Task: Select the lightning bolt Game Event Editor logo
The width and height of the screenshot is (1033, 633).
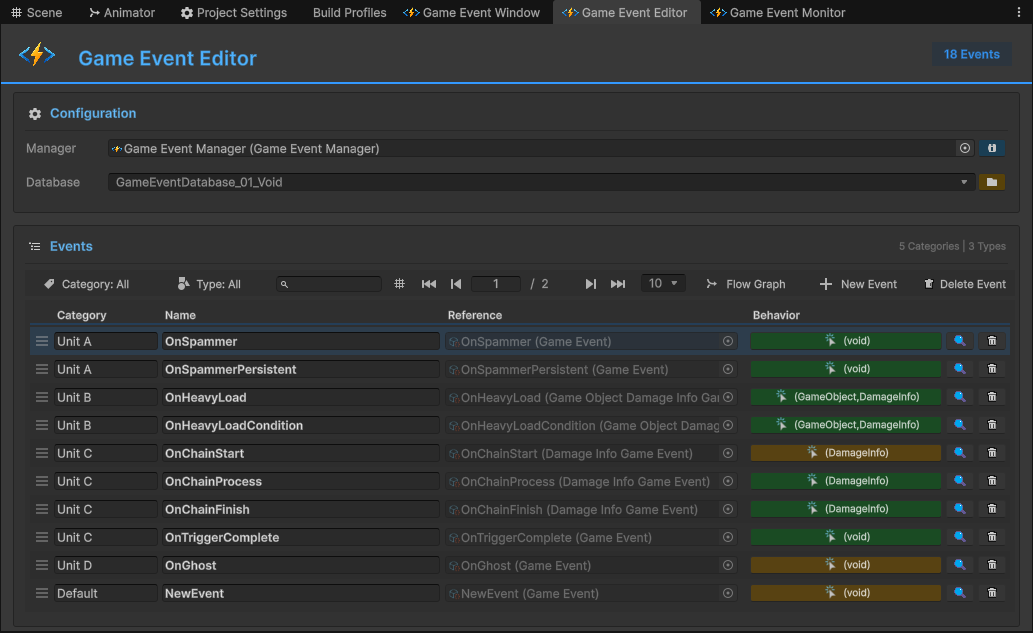Action: (38, 56)
